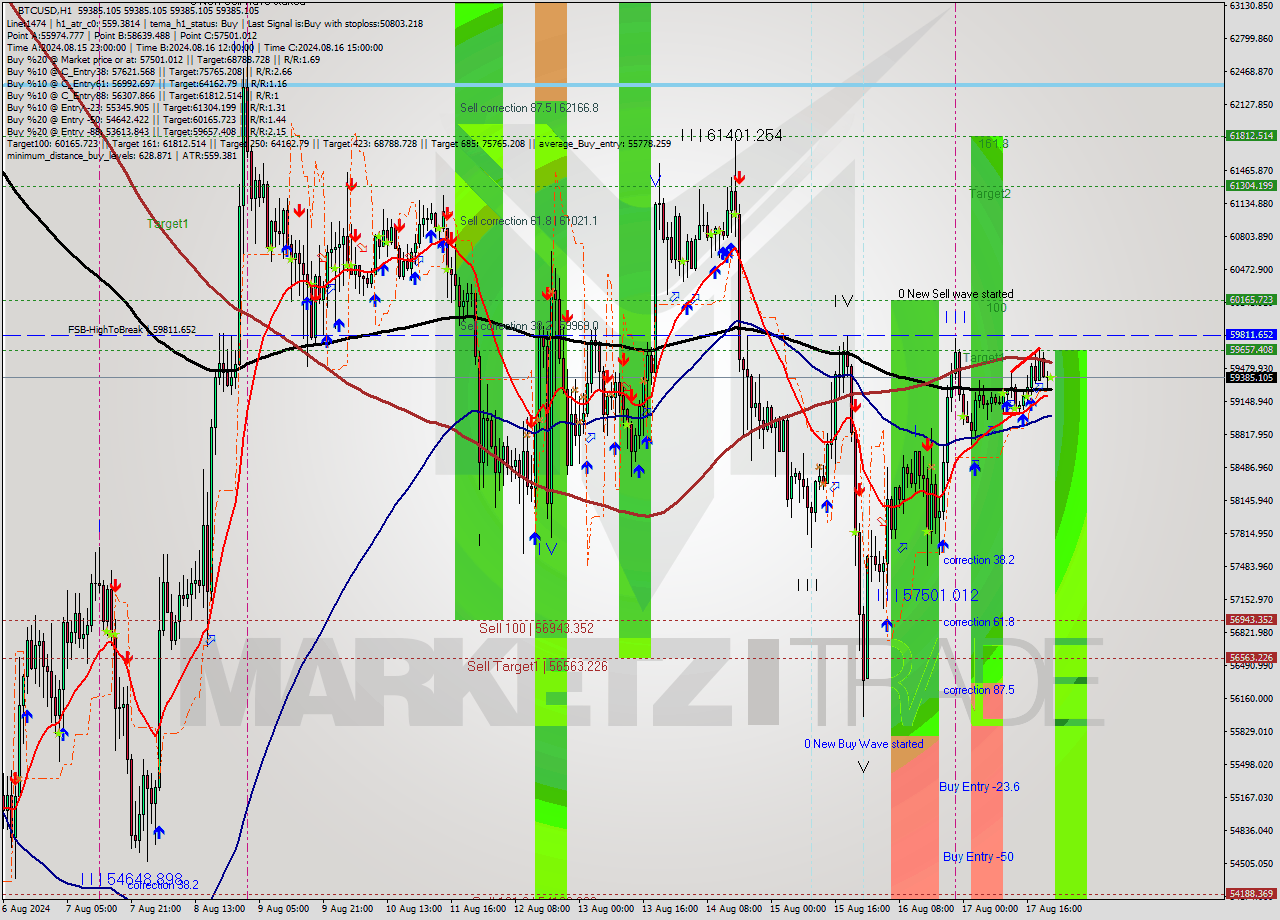Click the 'Target2' label in the green zone
1280x920 pixels.
coord(989,194)
